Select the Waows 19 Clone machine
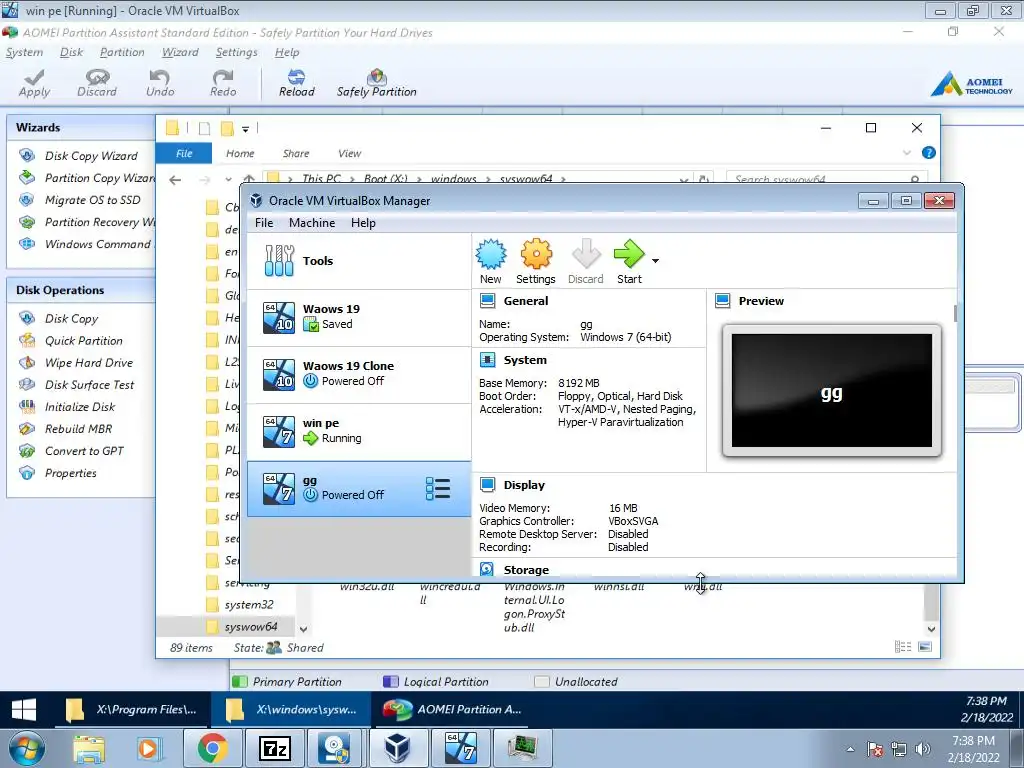 tap(359, 374)
